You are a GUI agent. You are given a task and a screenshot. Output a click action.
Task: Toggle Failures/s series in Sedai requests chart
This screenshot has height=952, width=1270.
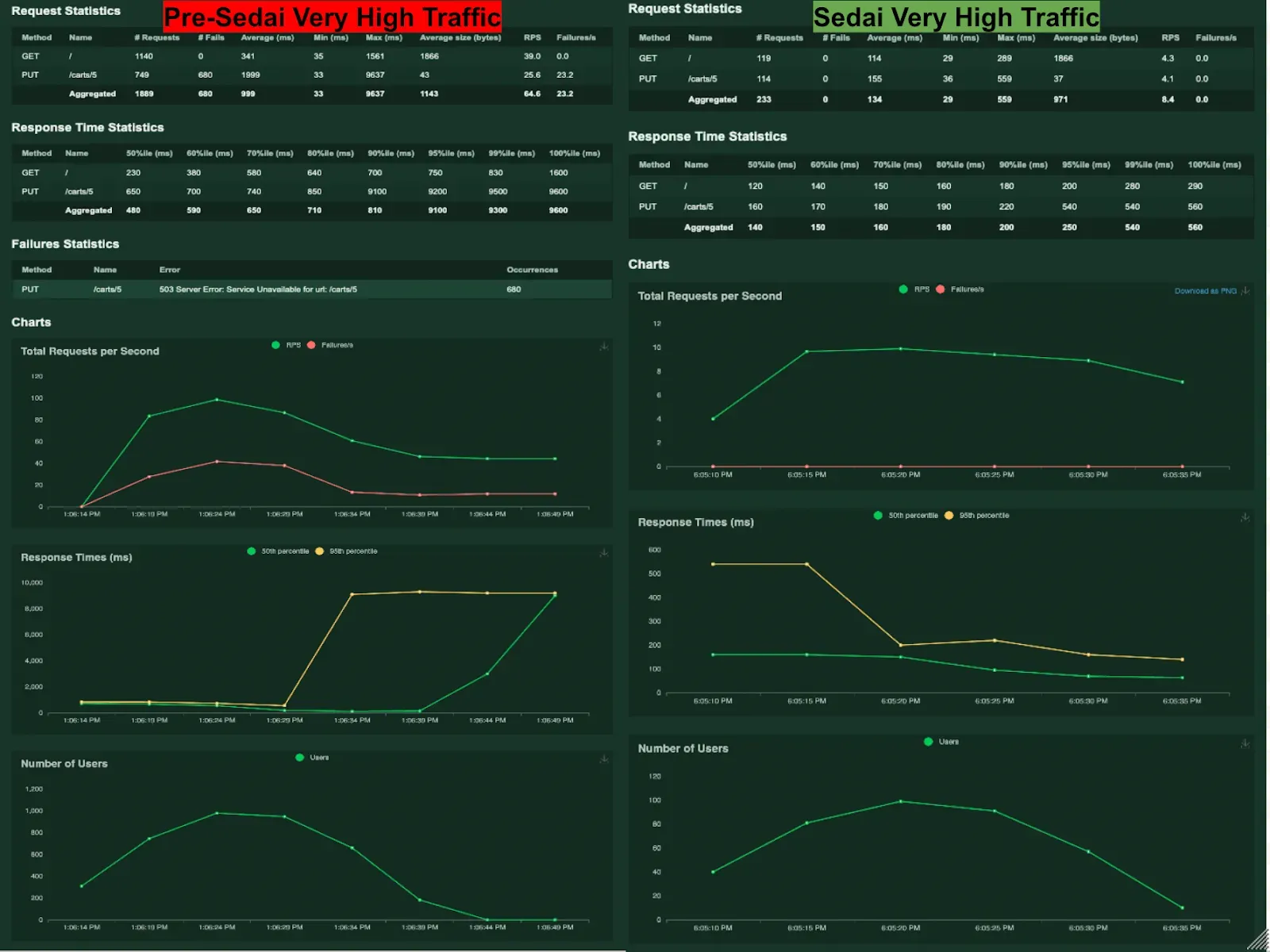coord(960,290)
